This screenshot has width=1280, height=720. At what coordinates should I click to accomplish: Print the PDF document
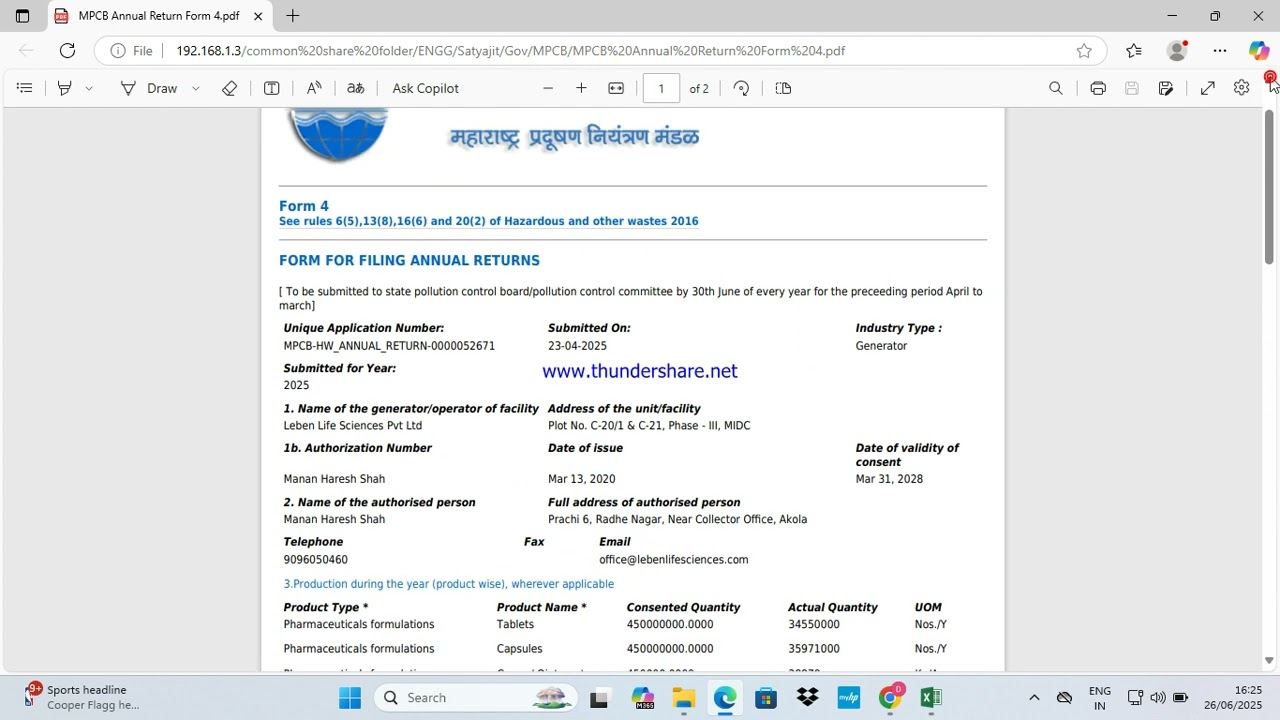click(1098, 88)
